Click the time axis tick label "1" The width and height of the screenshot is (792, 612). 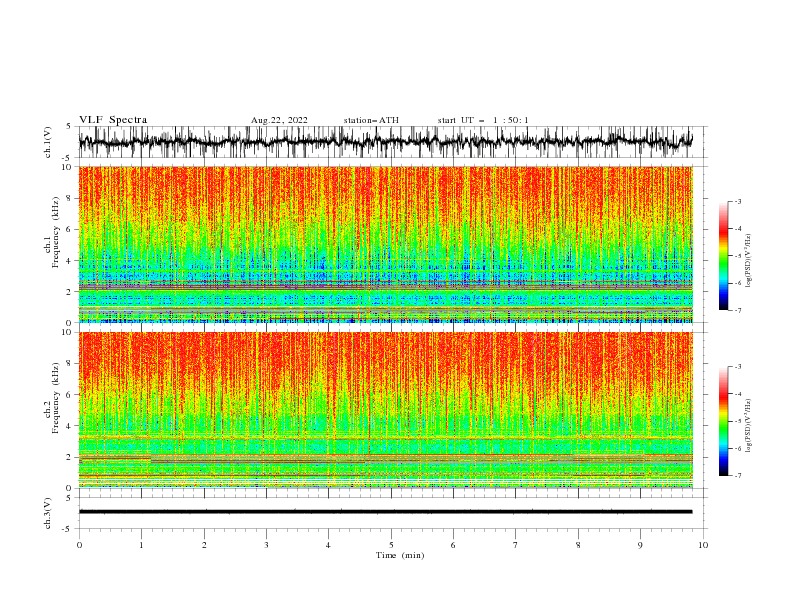pyautogui.click(x=141, y=545)
